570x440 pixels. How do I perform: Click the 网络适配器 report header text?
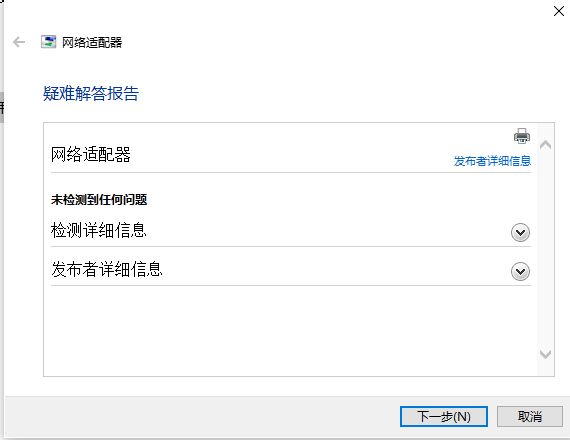[91, 155]
